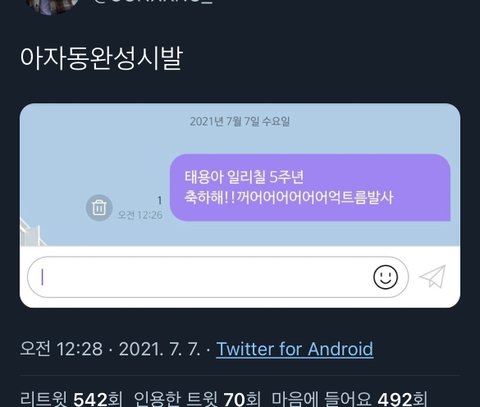View the 492 likes list

[x=349, y=399]
